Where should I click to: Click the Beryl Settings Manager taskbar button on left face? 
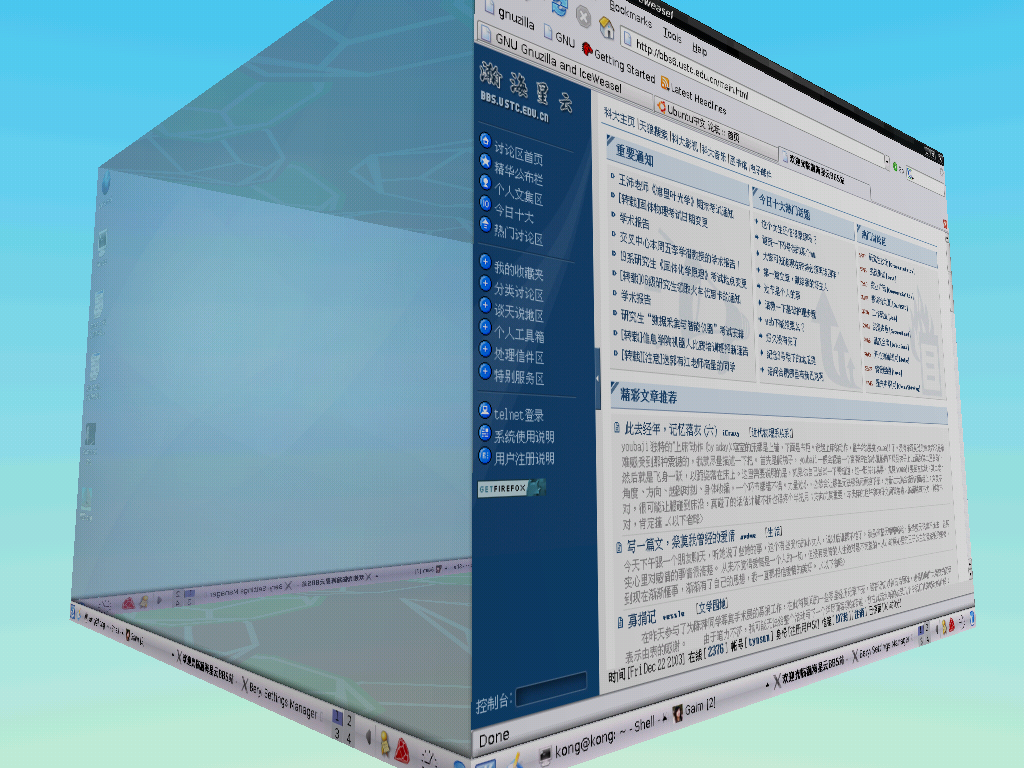pyautogui.click(x=283, y=699)
